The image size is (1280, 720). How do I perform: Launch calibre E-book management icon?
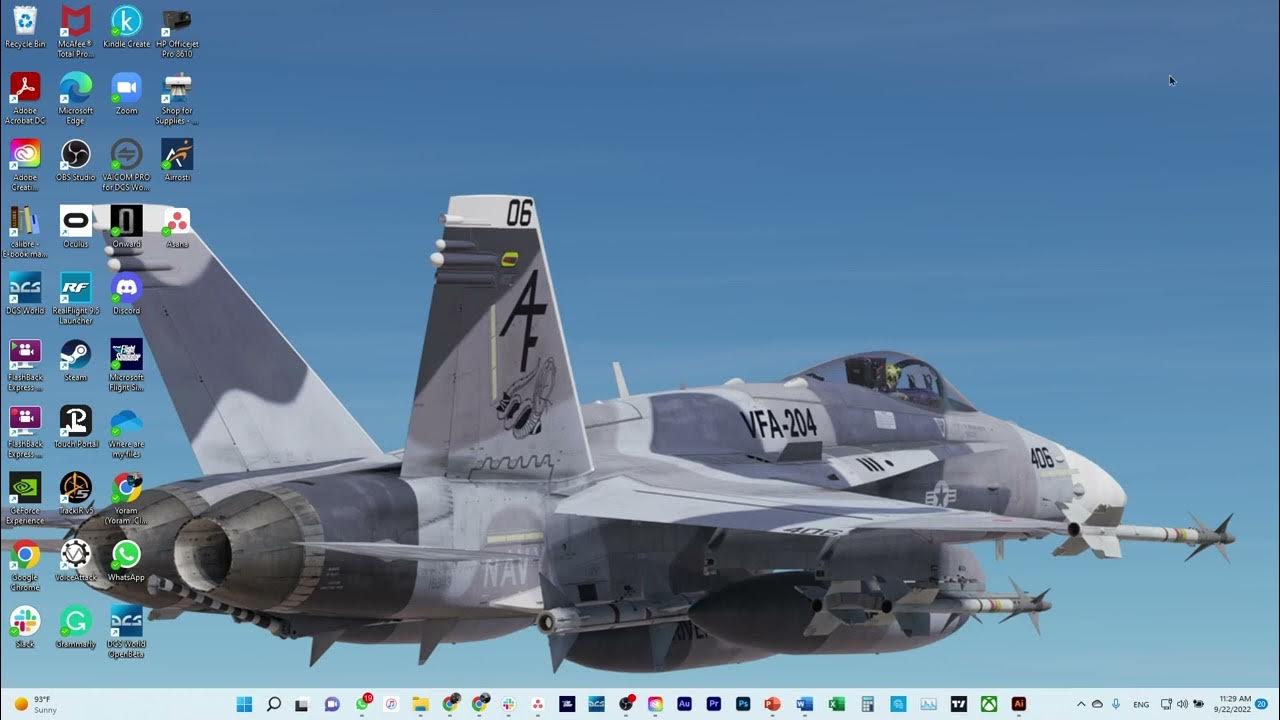click(25, 231)
